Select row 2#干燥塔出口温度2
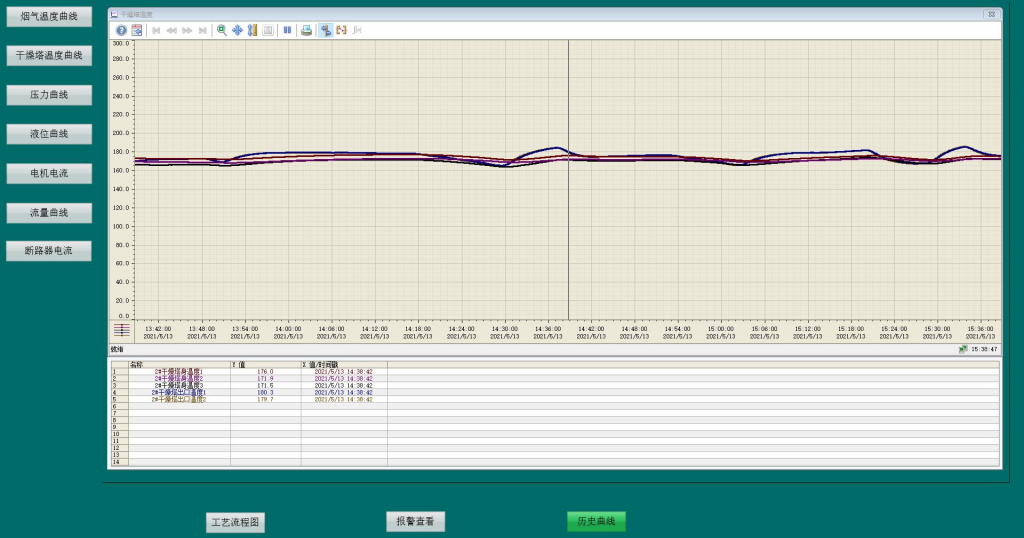The height and width of the screenshot is (538, 1024). point(179,399)
